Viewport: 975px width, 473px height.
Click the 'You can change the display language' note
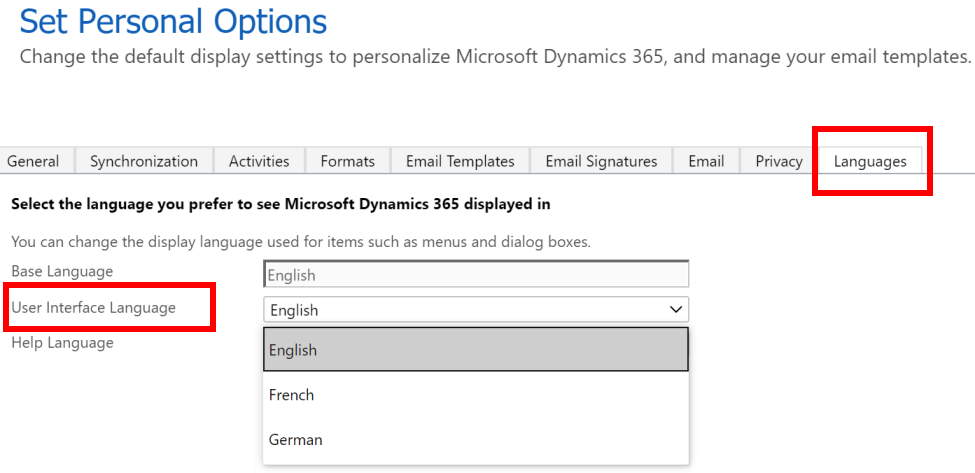(x=301, y=242)
